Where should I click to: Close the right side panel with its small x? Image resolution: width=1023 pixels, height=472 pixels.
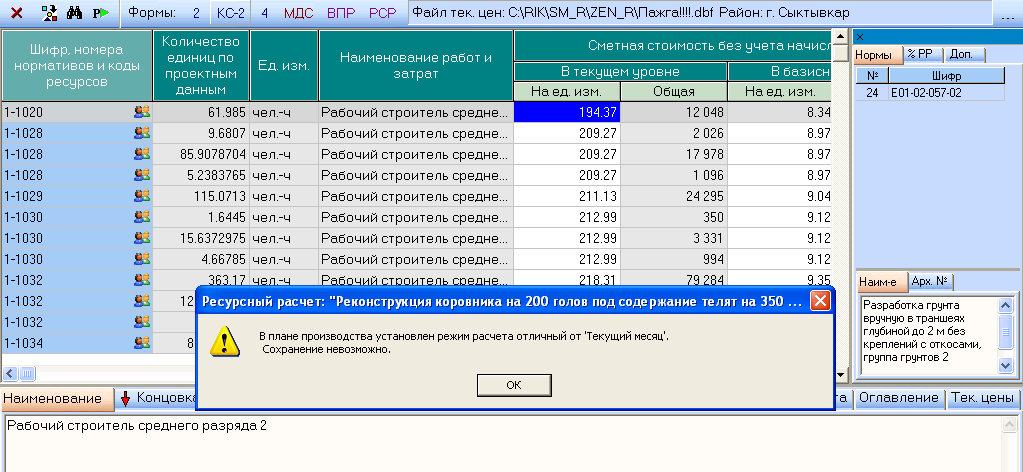859,37
